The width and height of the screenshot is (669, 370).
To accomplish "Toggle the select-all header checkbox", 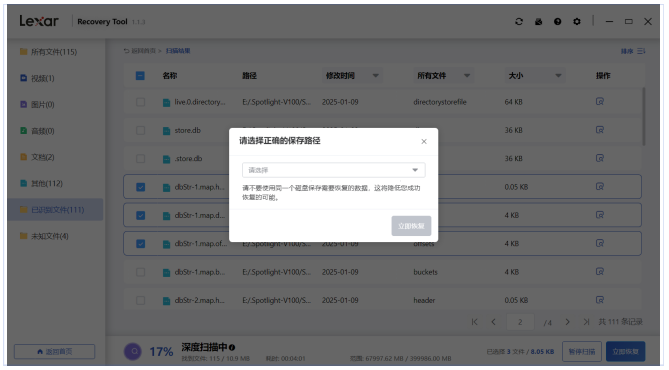I will click(x=140, y=76).
